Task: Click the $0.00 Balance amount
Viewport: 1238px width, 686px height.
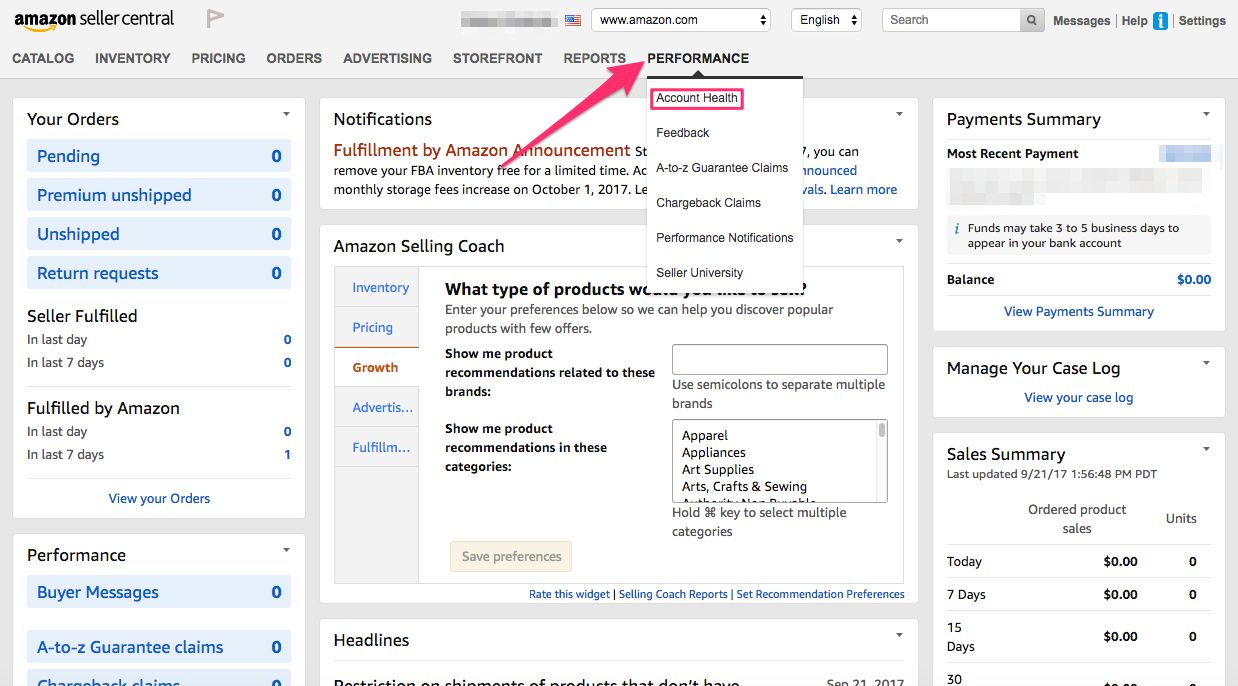Action: click(1194, 279)
